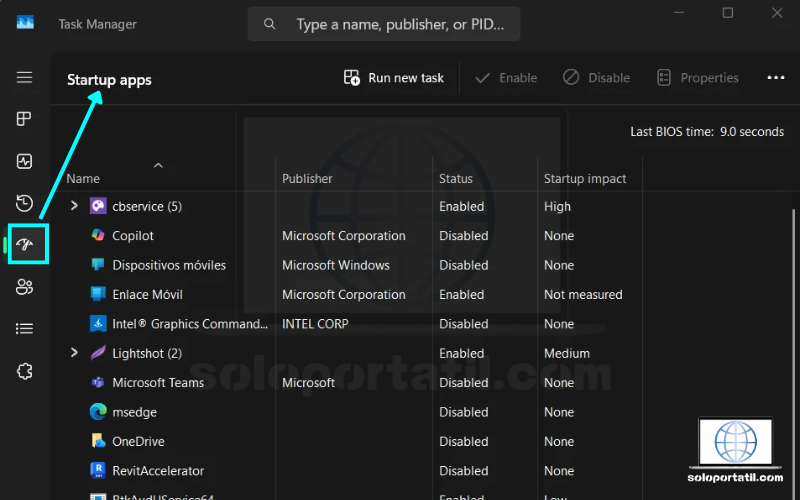Open the hamburger navigation menu
The height and width of the screenshot is (500, 800).
click(24, 78)
